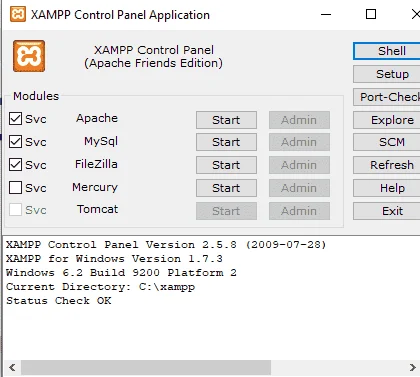The image size is (420, 377).
Task: Open the Setup button
Action: pos(387,74)
